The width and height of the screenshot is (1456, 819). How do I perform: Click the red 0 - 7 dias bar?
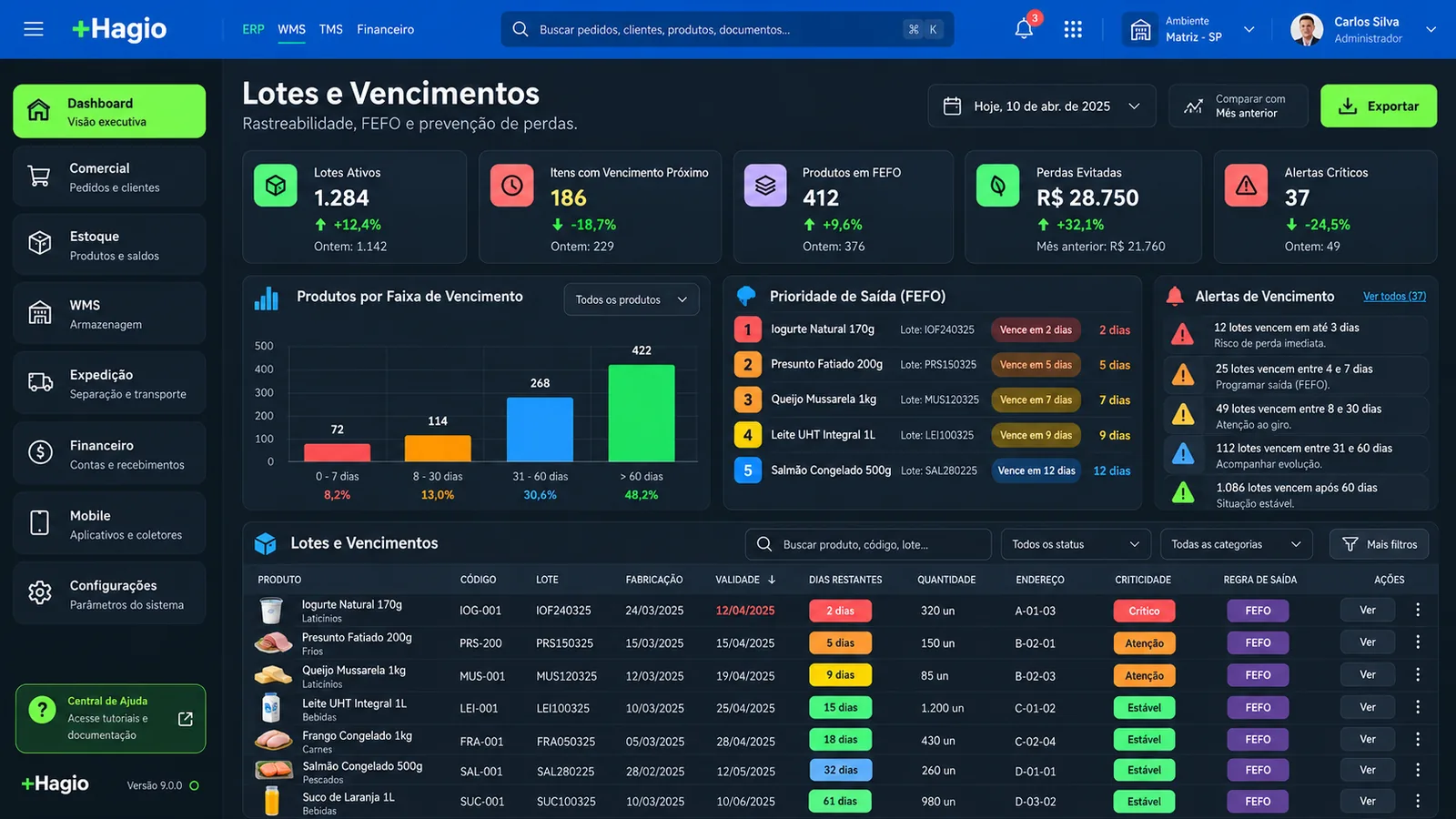(337, 452)
